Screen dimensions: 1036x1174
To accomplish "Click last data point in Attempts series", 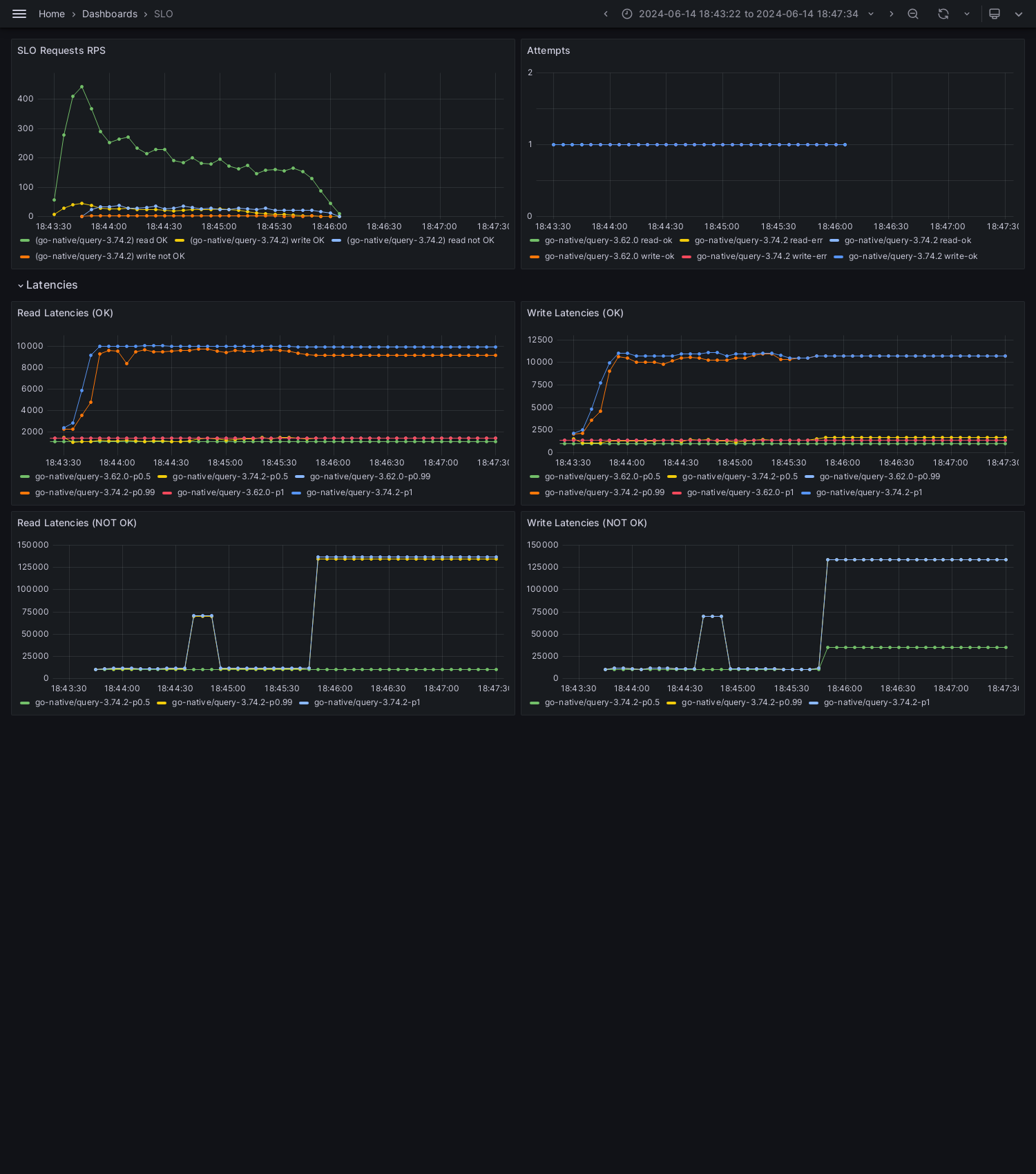I will (x=845, y=144).
